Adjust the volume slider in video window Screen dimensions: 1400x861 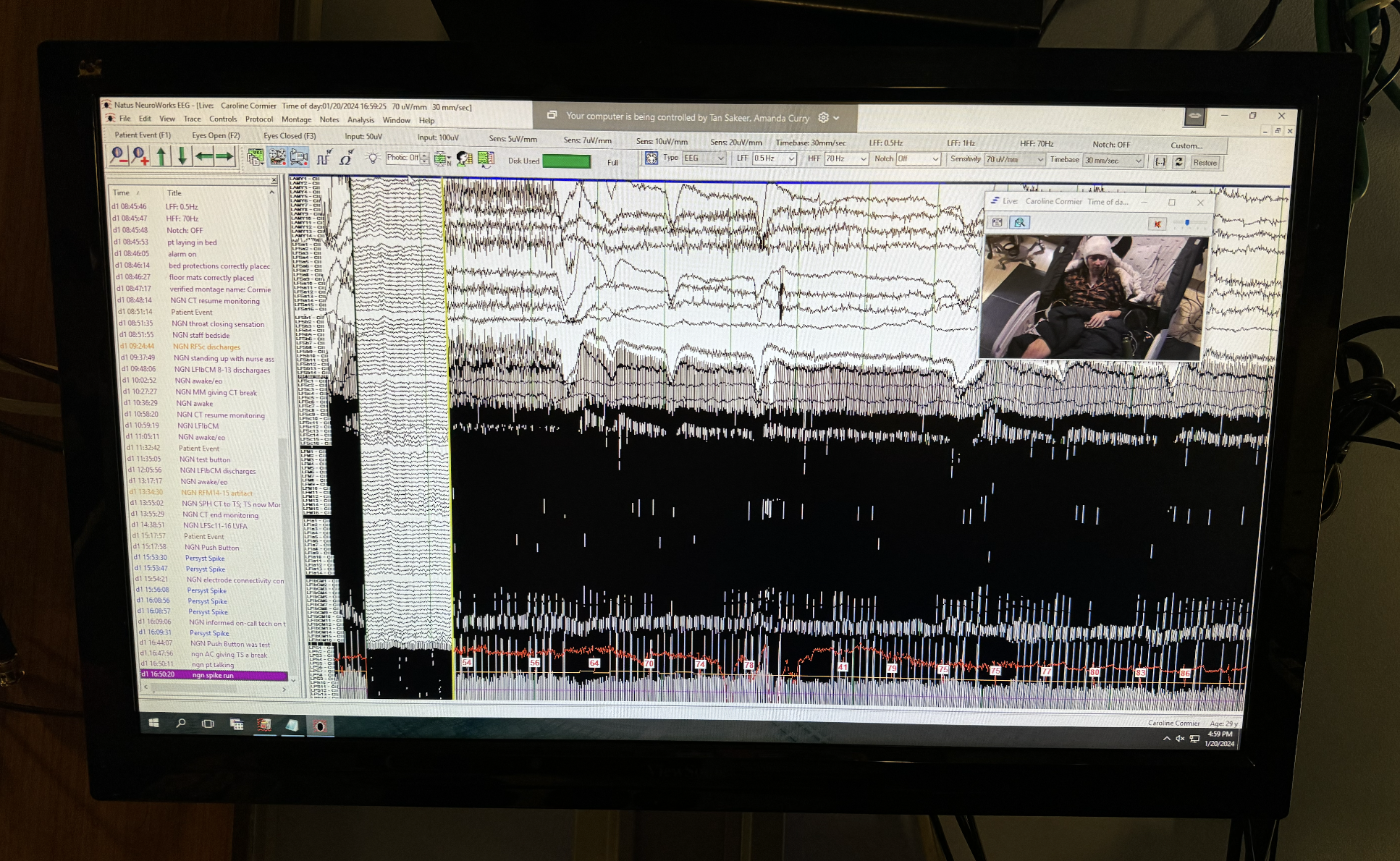click(1187, 223)
